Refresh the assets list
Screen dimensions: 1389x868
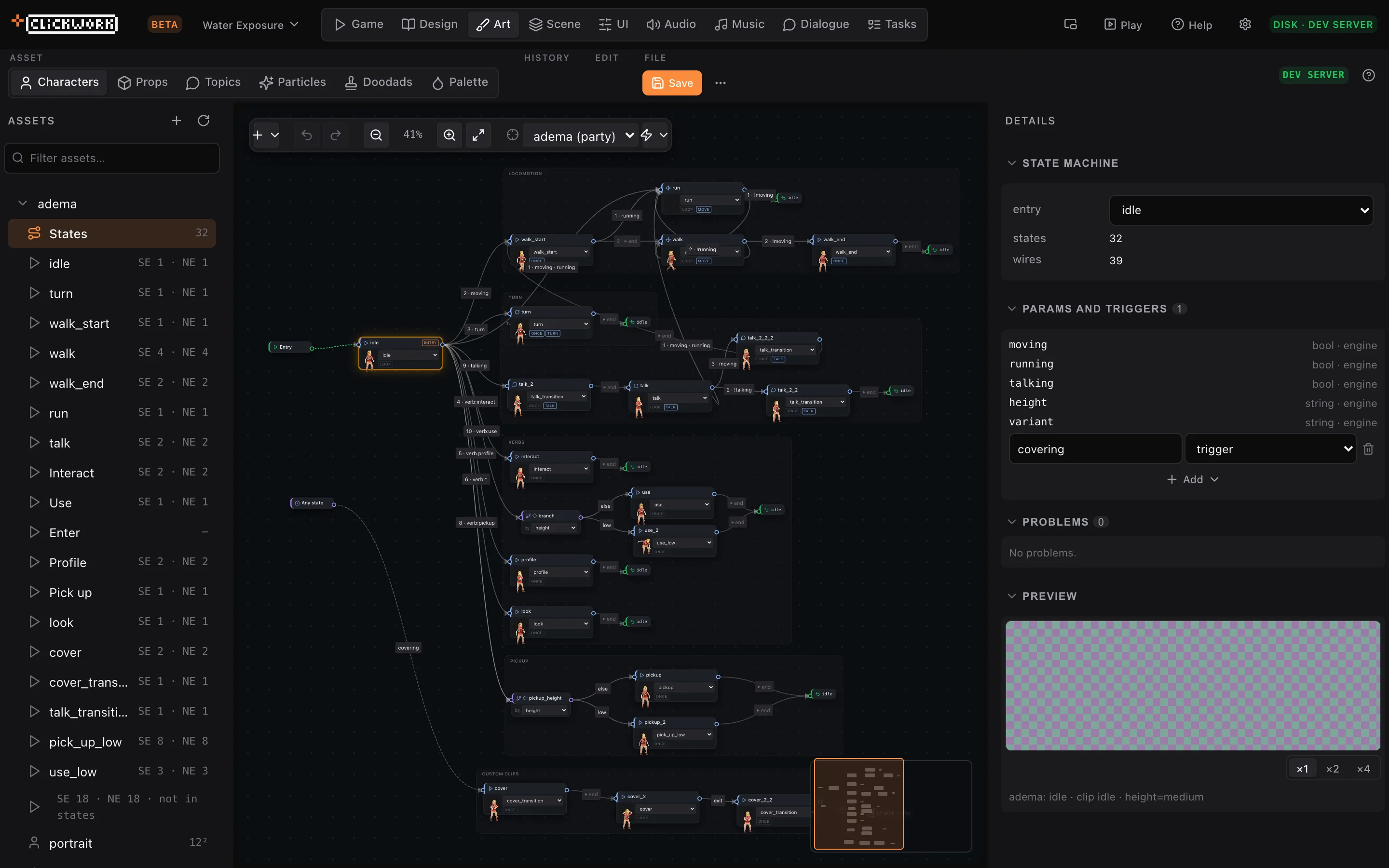click(x=204, y=121)
